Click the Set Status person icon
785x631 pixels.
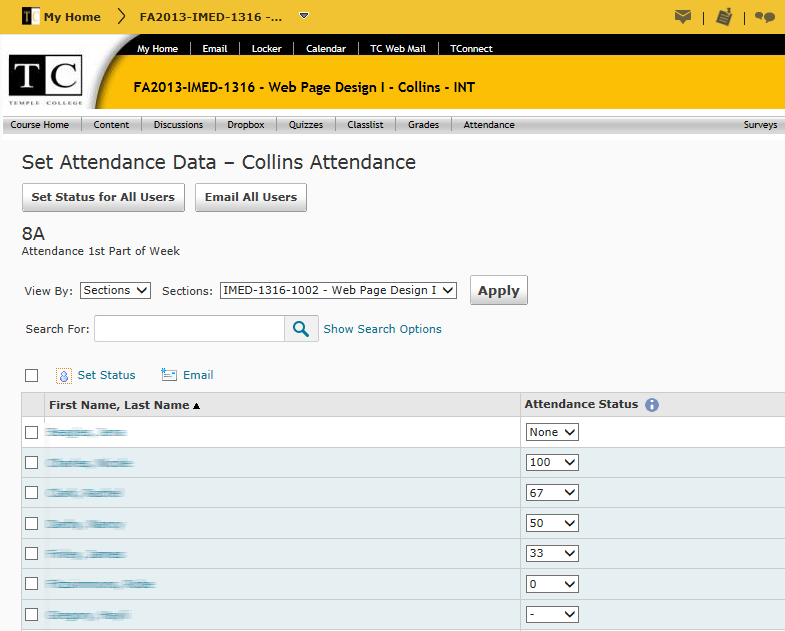tap(64, 376)
